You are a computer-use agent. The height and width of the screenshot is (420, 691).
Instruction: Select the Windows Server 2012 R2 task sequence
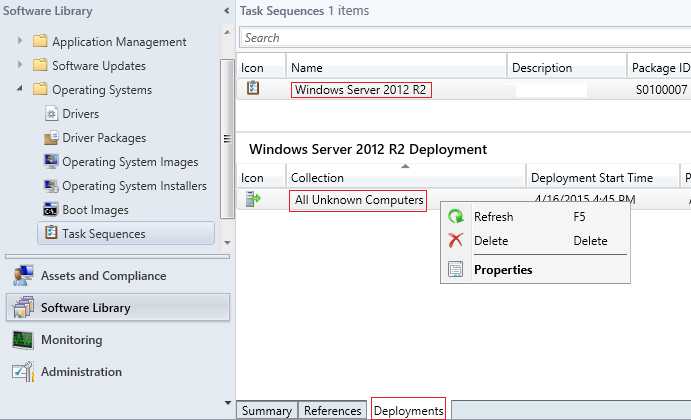360,89
